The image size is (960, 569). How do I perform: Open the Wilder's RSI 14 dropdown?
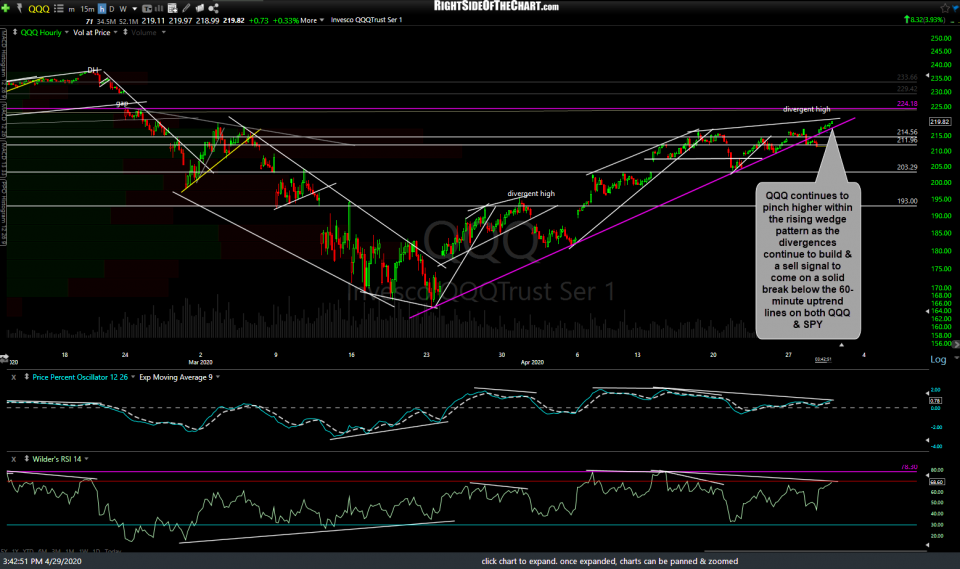tap(86, 459)
